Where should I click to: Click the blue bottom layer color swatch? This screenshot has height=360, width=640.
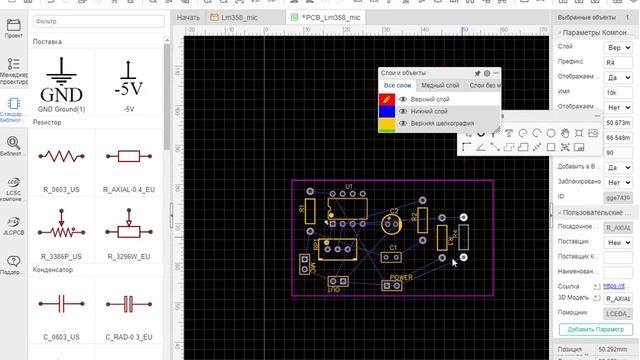387,111
